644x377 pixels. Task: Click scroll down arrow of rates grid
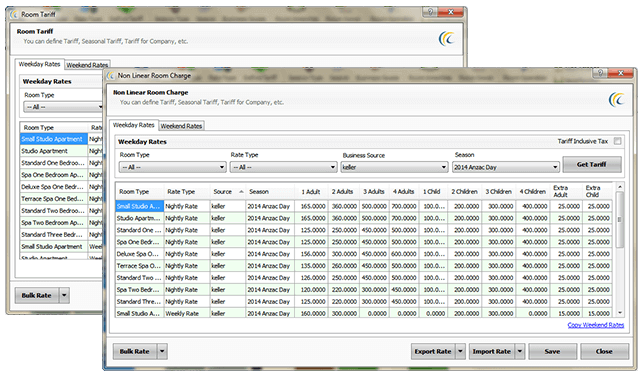coord(620,313)
